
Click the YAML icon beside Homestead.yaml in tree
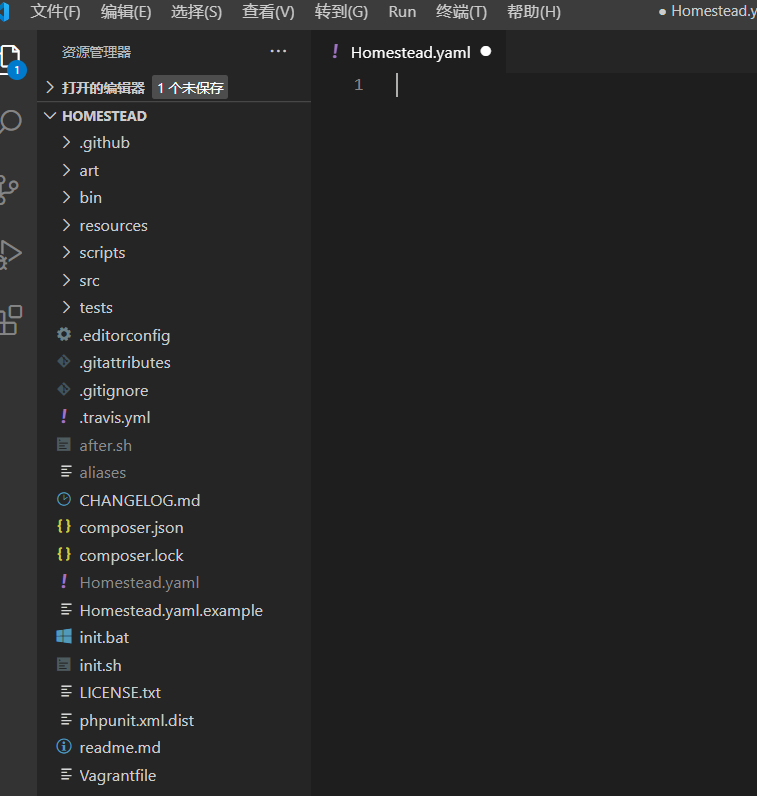click(64, 582)
